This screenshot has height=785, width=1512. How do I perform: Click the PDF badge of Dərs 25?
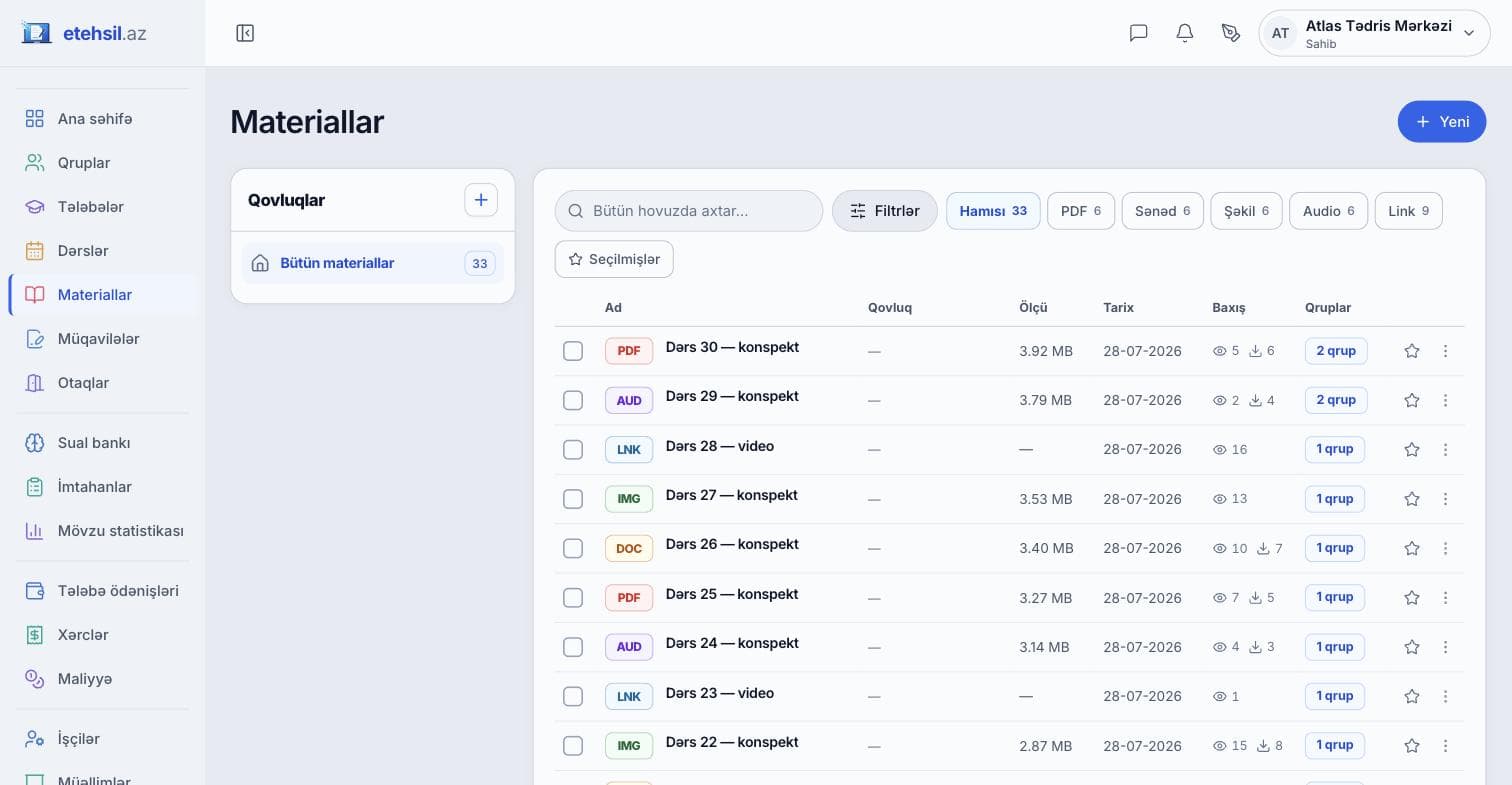click(x=629, y=598)
